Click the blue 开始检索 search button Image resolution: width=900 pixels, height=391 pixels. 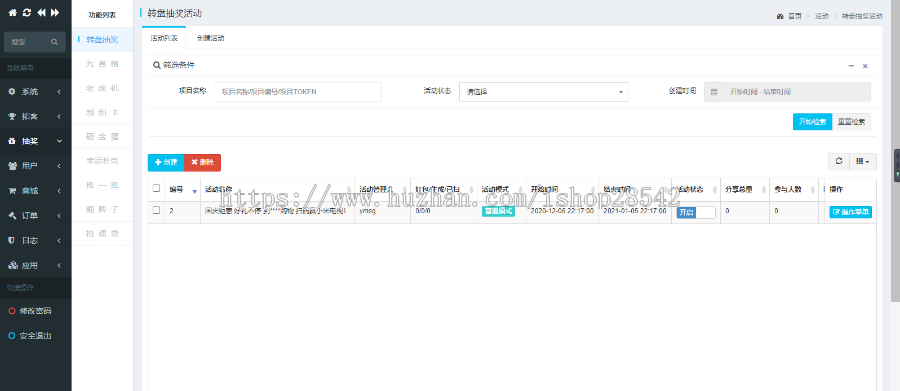click(x=812, y=122)
